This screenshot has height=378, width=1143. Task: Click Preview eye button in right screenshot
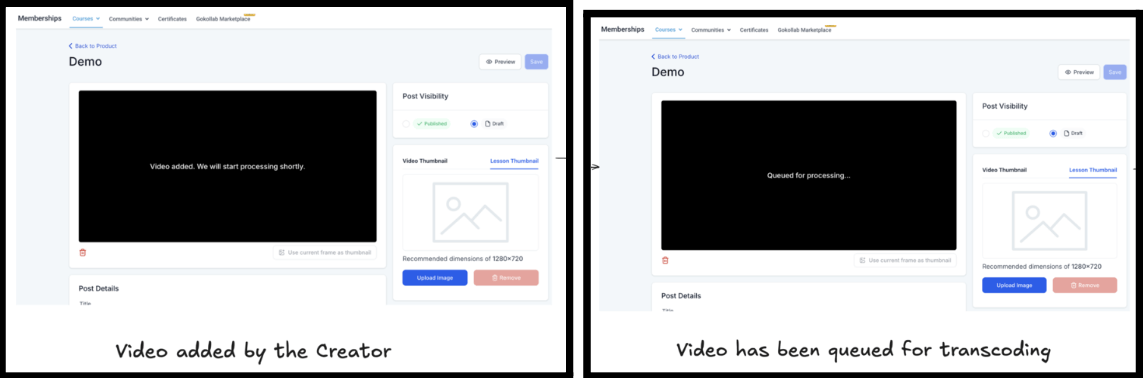(1079, 72)
